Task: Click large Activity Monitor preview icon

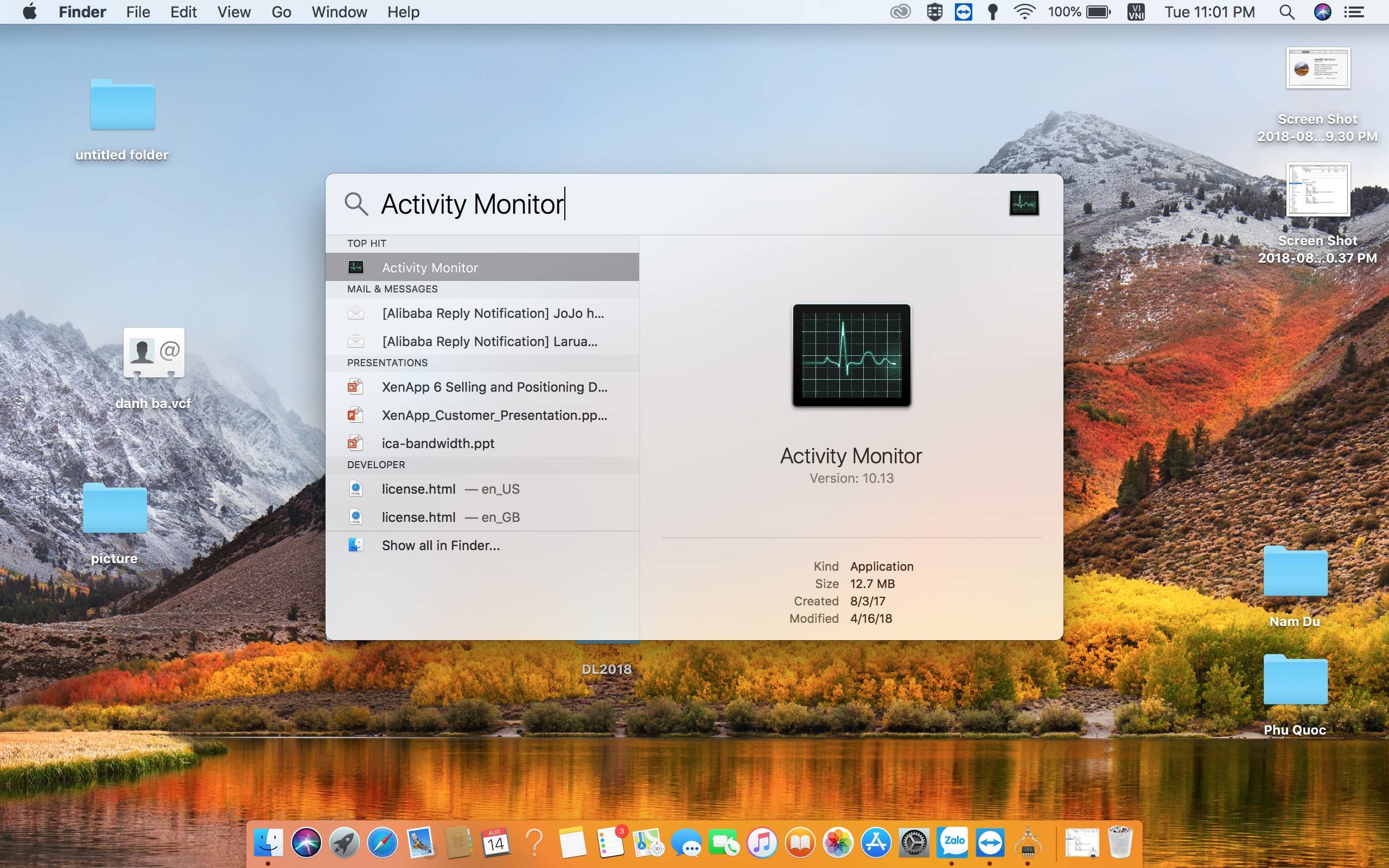Action: click(x=851, y=355)
